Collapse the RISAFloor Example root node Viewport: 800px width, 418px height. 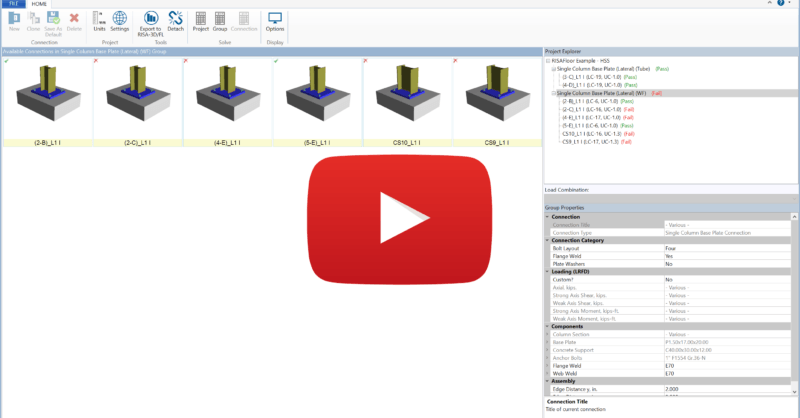pos(548,60)
